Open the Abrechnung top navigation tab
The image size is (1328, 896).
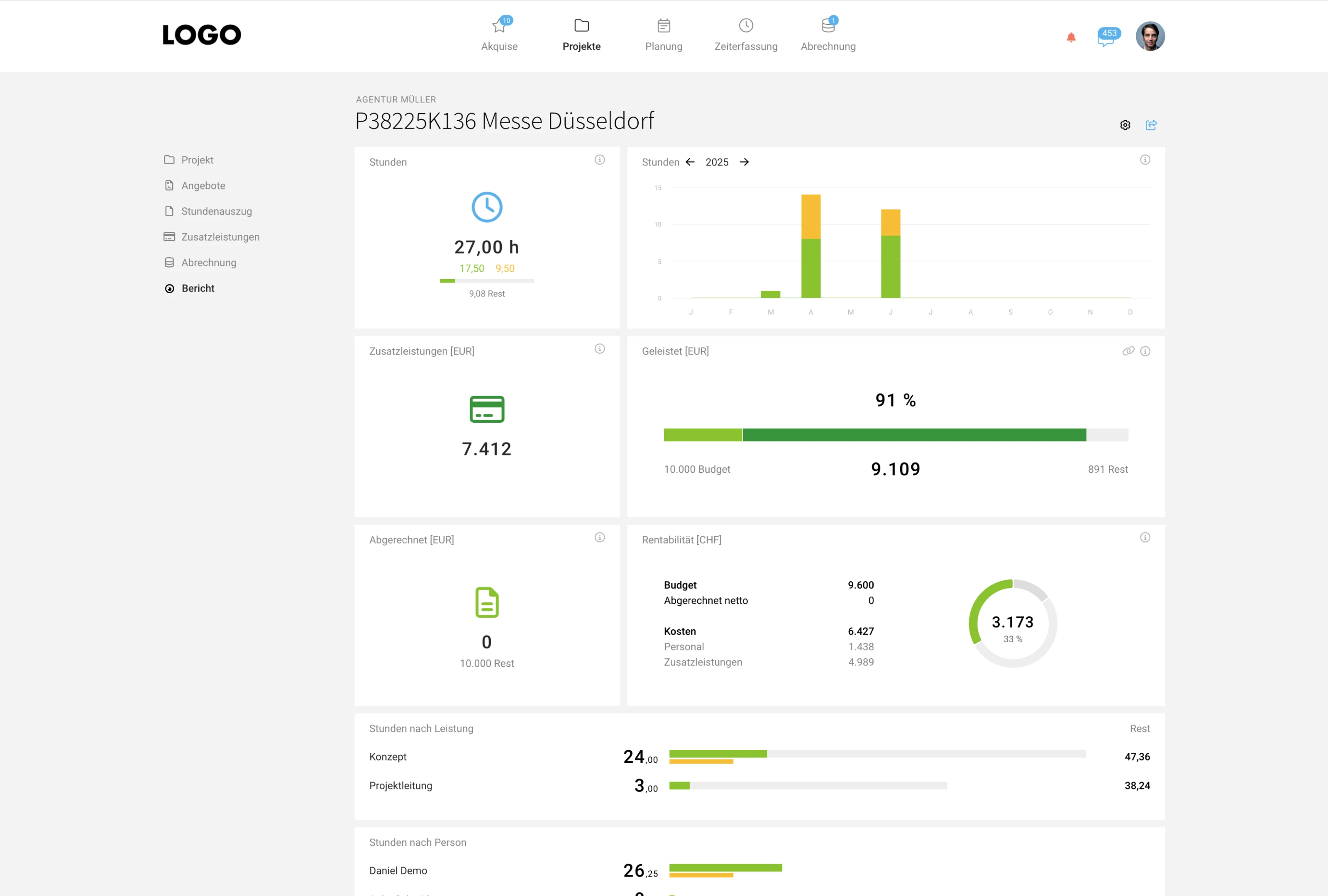pos(828,35)
